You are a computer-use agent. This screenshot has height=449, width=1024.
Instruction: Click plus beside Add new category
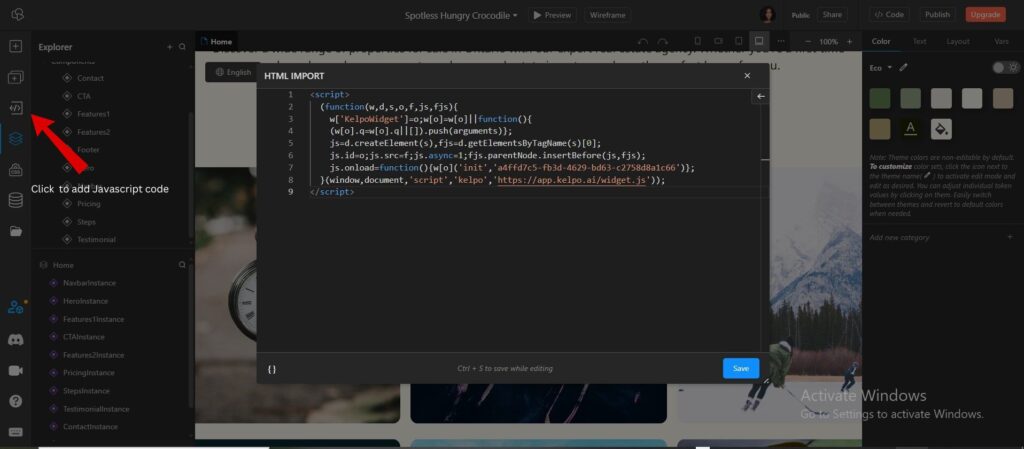pos(1010,237)
